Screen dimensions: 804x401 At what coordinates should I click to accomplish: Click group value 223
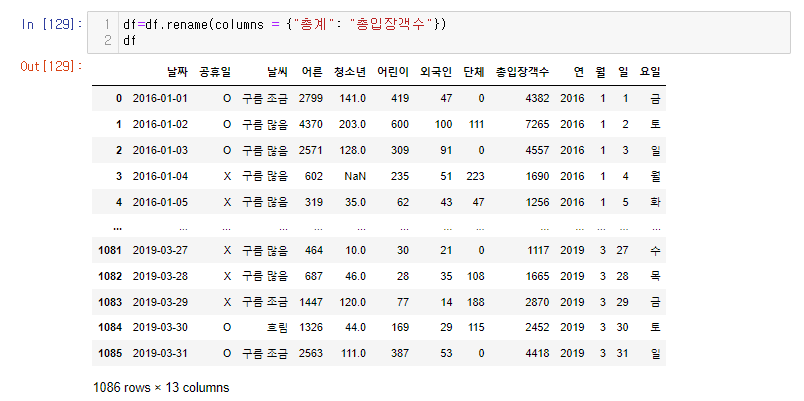click(x=475, y=176)
